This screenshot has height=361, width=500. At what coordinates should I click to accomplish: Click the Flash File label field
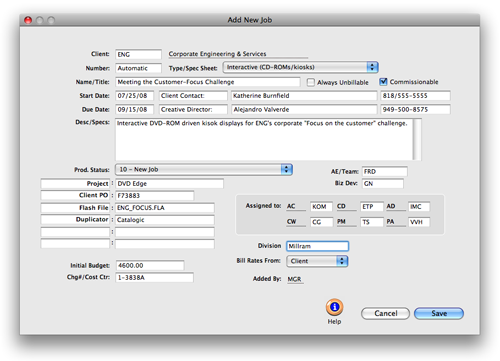click(75, 208)
